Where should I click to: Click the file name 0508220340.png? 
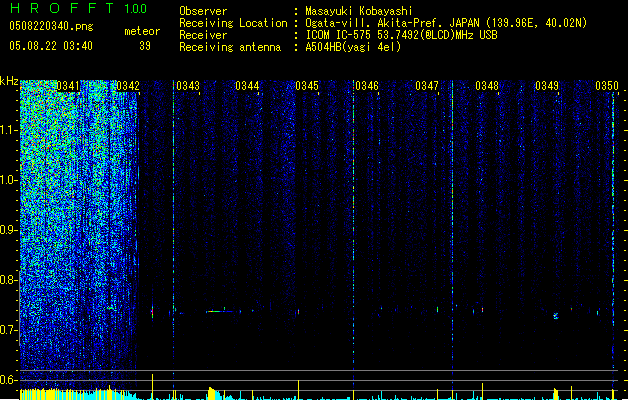tap(51, 26)
